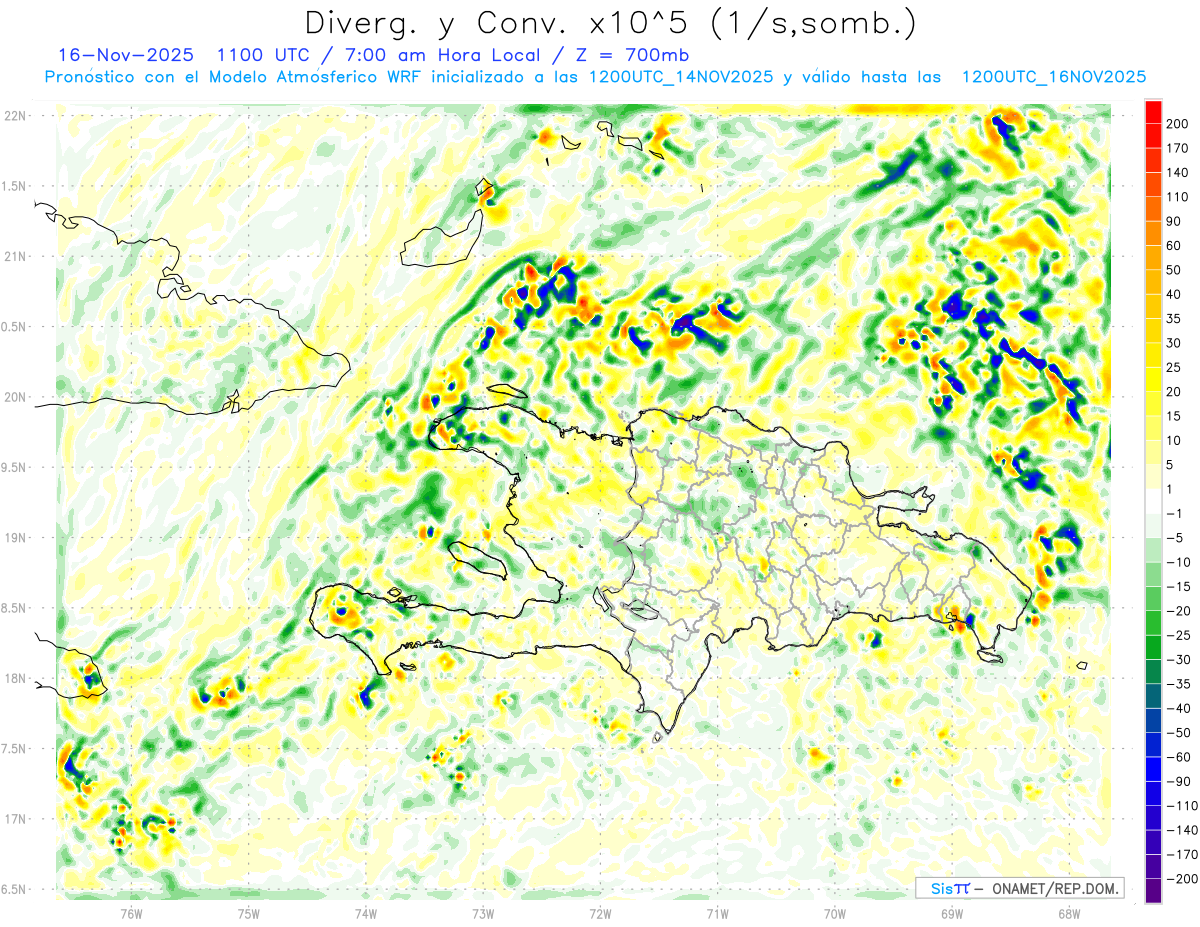Click the 'ONAMET/REP.DOM.' credit label
Viewport: 1200px width, 927px height.
[1054, 888]
